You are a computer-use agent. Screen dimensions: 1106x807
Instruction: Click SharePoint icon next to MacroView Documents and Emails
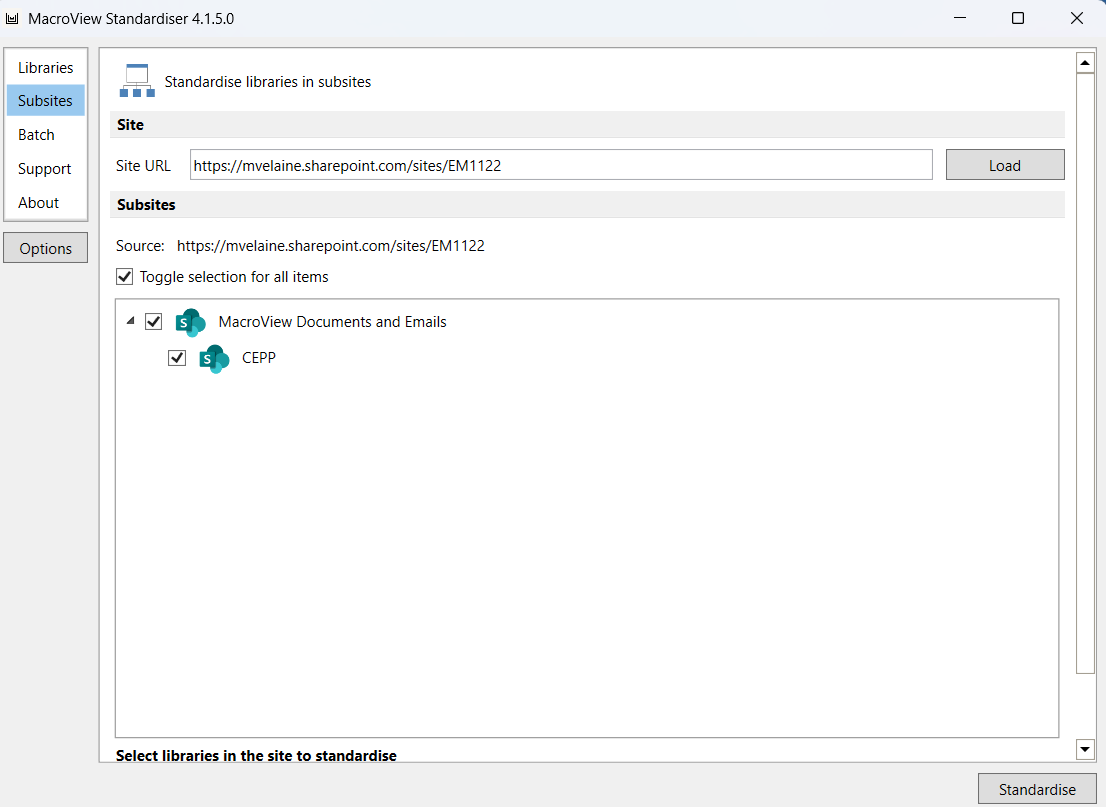[190, 322]
